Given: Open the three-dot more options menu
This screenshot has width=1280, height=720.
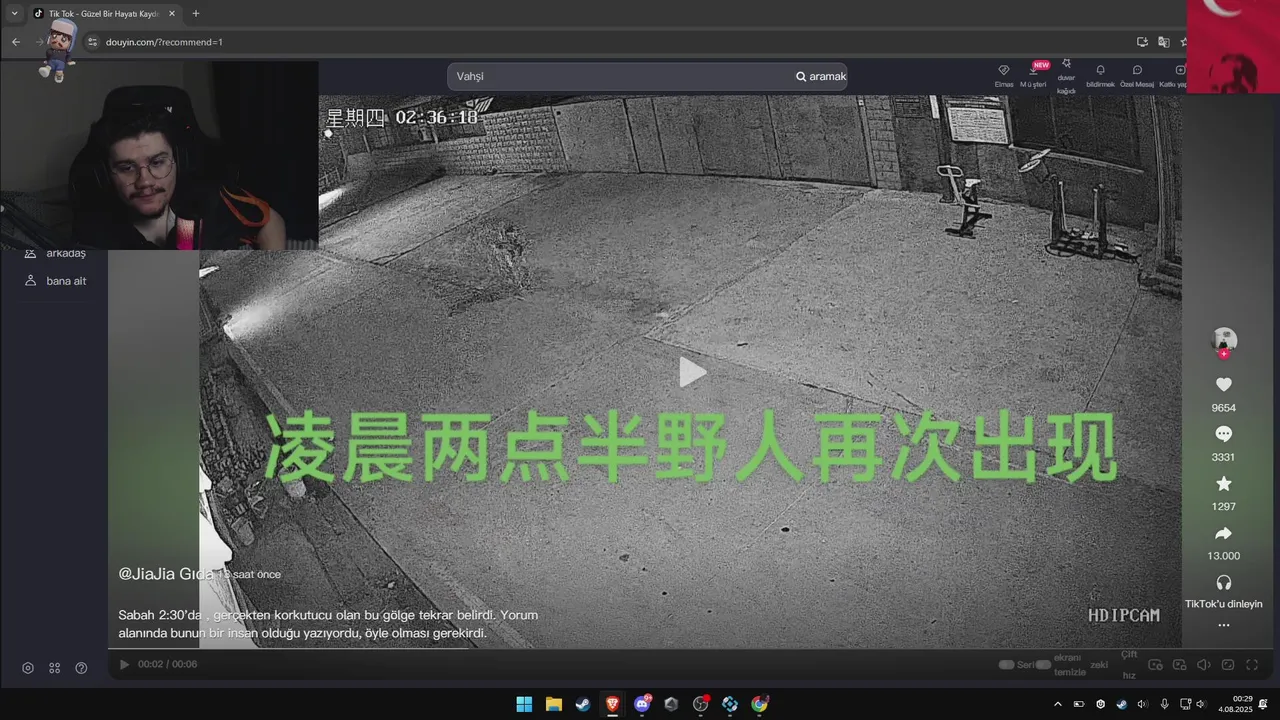Looking at the screenshot, I should click(x=1223, y=625).
